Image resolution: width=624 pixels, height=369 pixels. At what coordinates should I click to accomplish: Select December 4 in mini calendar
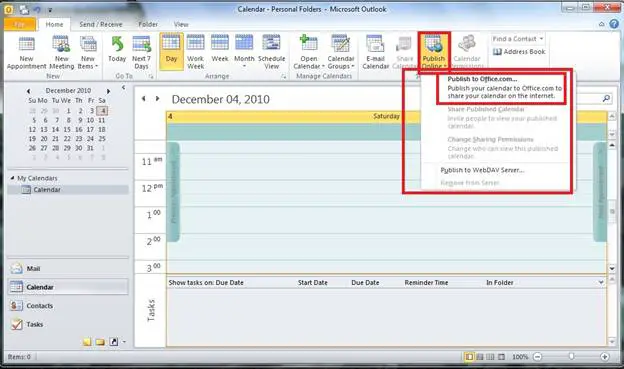(103, 111)
